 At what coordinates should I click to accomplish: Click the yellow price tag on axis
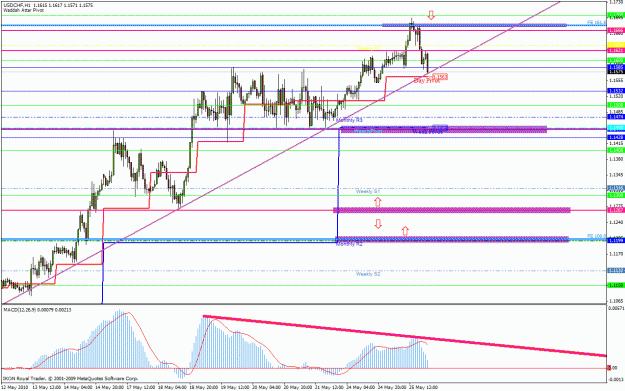[x=616, y=45]
